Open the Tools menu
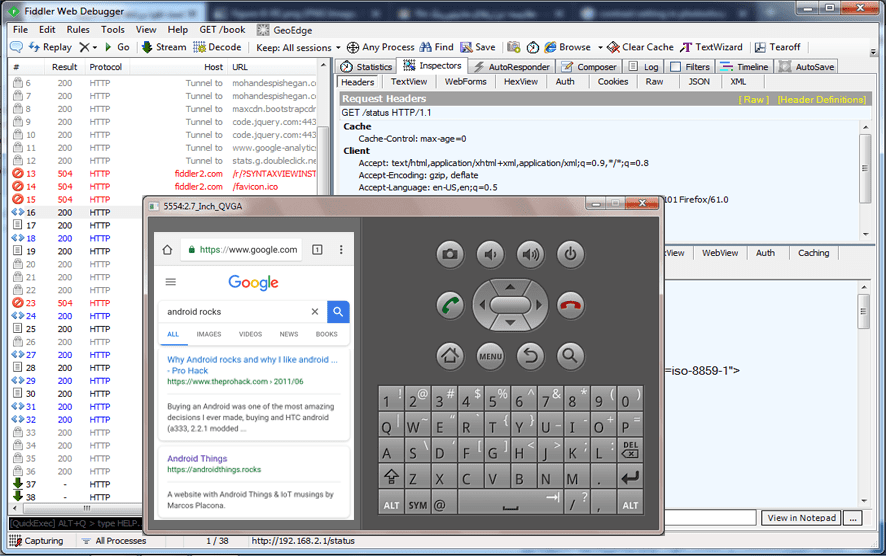886x556 pixels. pyautogui.click(x=112, y=30)
